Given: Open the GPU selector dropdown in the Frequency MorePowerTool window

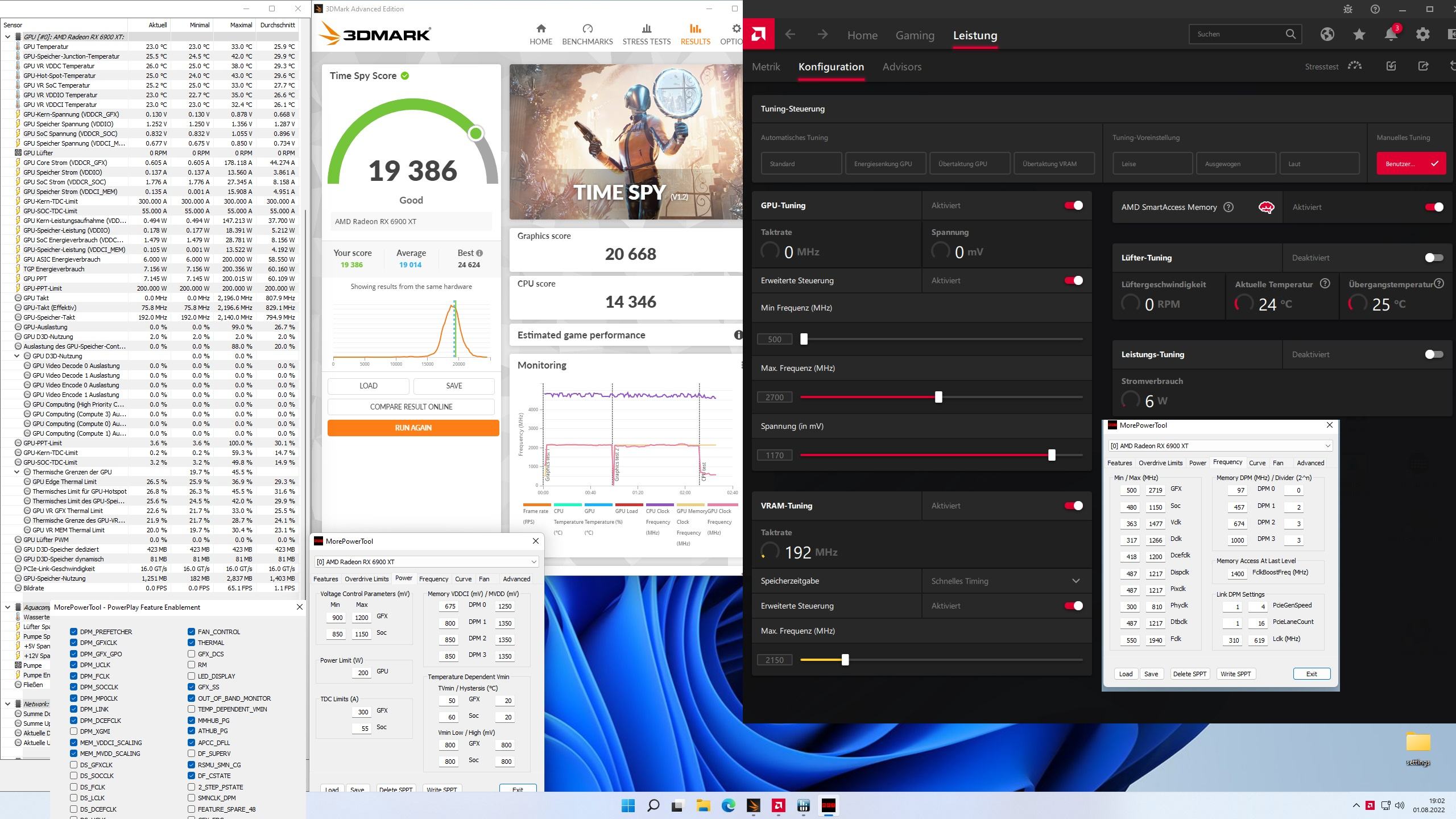Looking at the screenshot, I should click(1220, 446).
